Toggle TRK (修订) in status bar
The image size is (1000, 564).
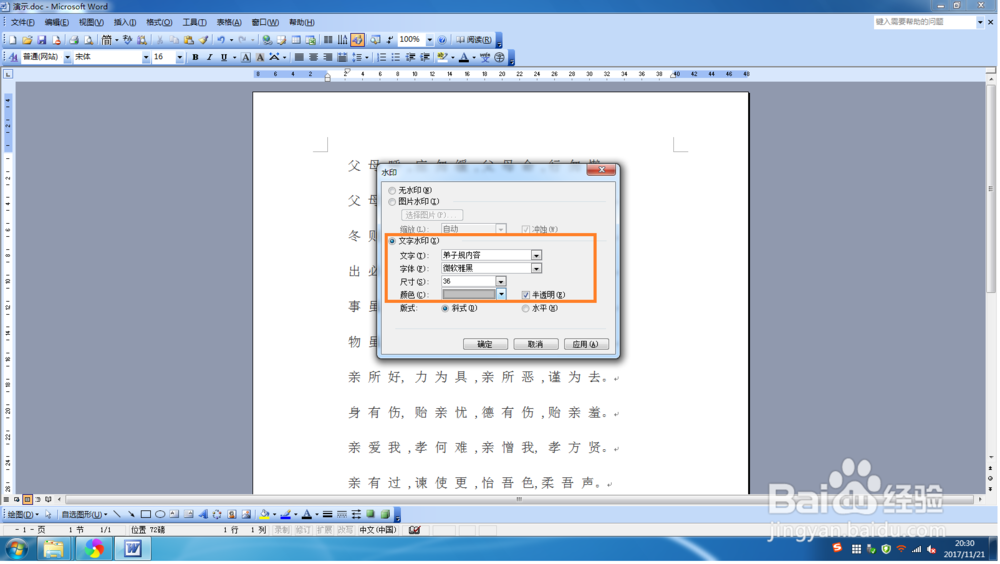(x=303, y=530)
